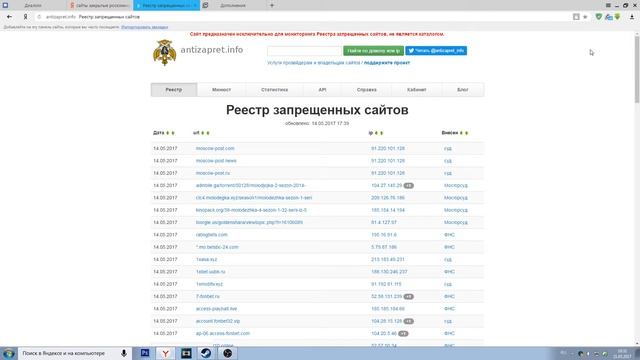The width and height of the screenshot is (640, 360).
Task: Open OBS from the taskbar
Action: [227, 353]
